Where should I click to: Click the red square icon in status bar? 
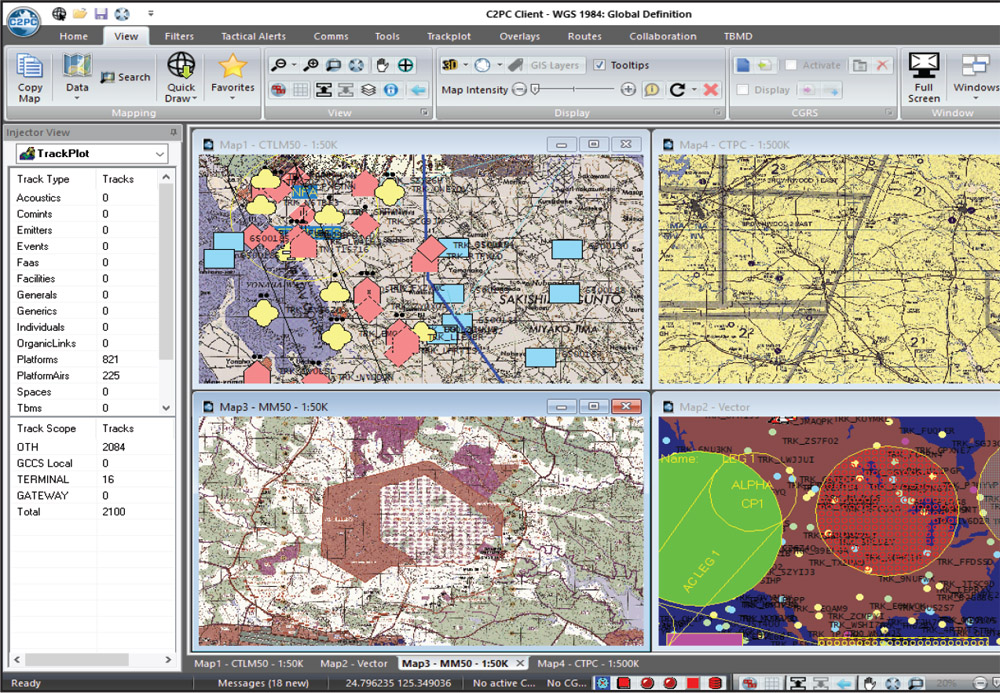693,683
